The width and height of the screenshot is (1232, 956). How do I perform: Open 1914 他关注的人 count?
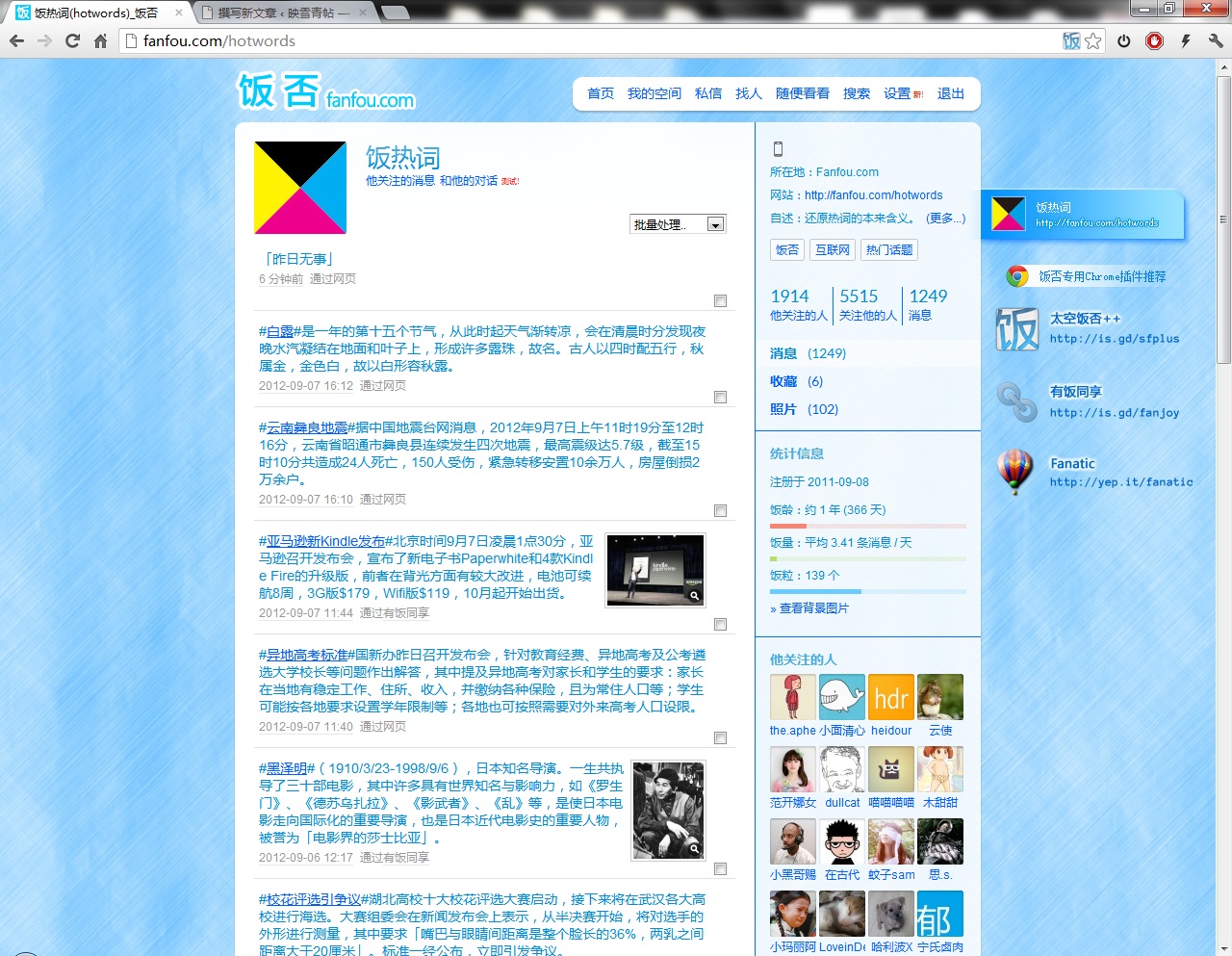[798, 304]
